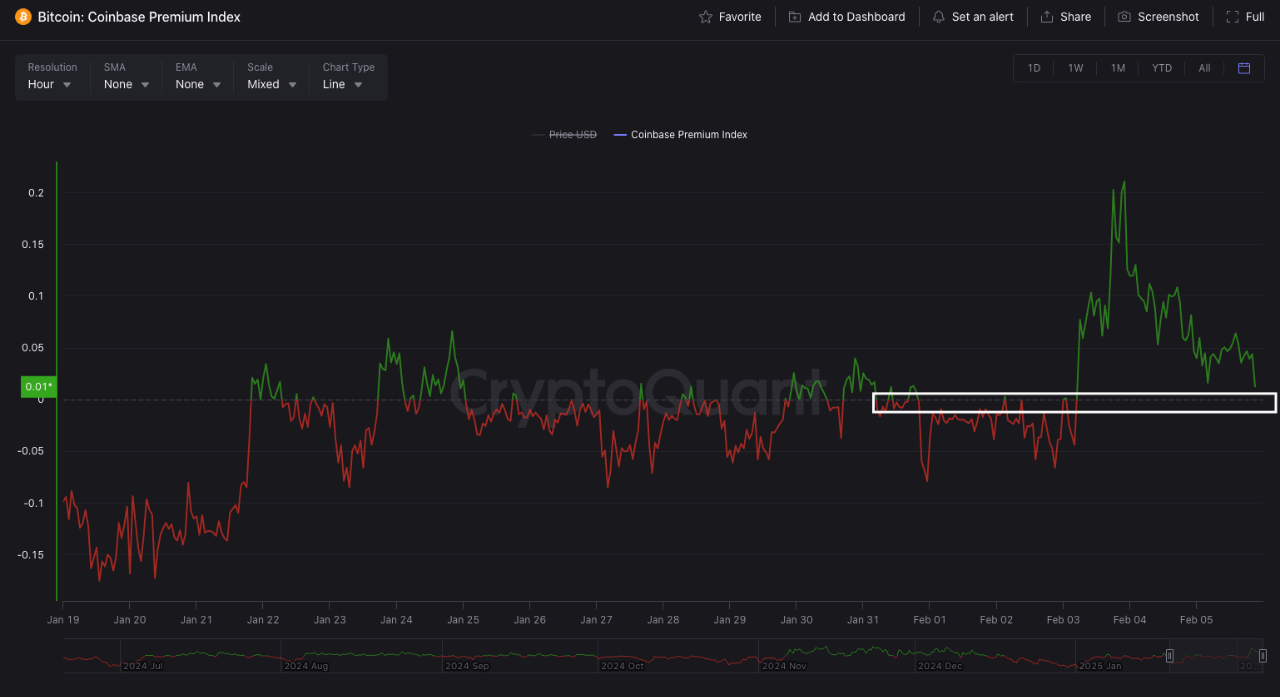The width and height of the screenshot is (1280, 697).
Task: Open the calendar date-range picker icon
Action: click(x=1244, y=68)
